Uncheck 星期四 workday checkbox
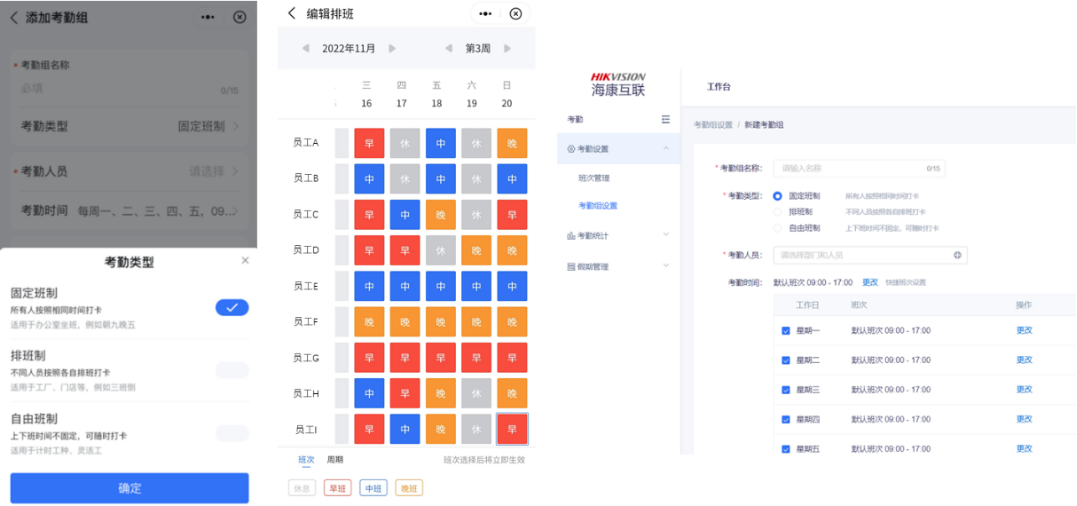The image size is (1077, 506). (786, 419)
